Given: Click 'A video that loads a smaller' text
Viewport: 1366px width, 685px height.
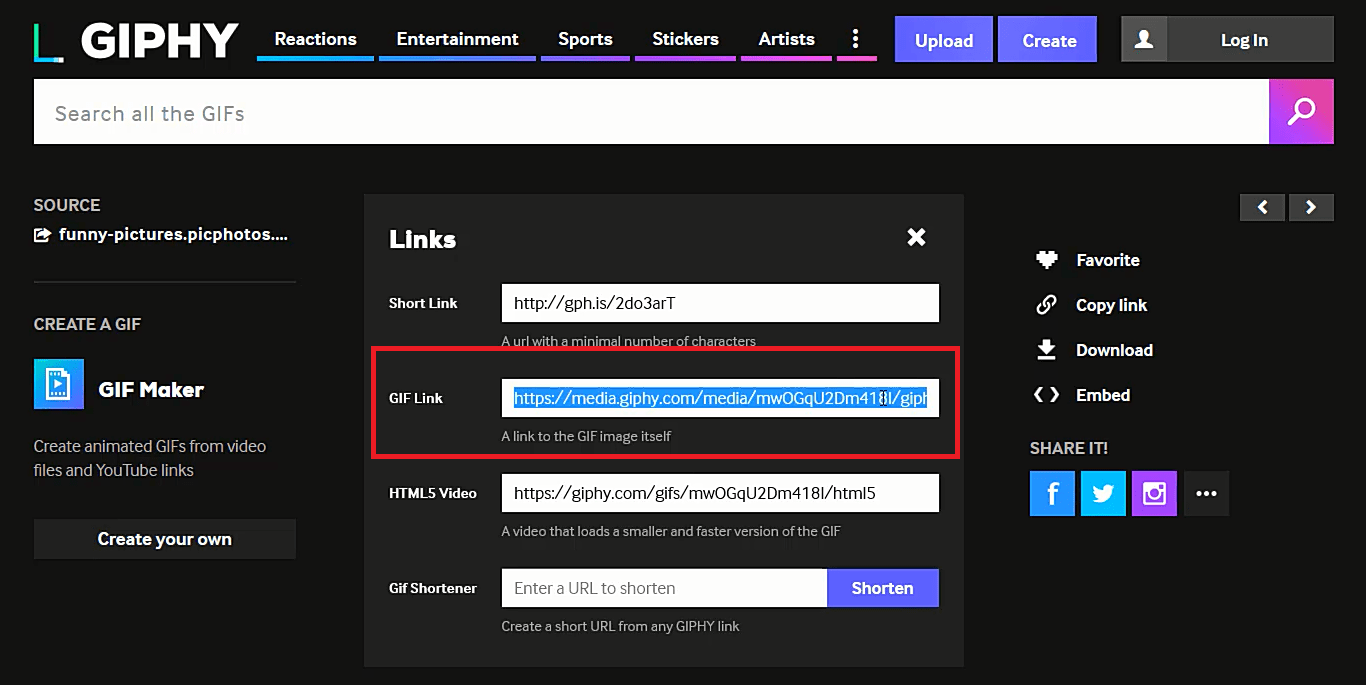Looking at the screenshot, I should coord(671,531).
